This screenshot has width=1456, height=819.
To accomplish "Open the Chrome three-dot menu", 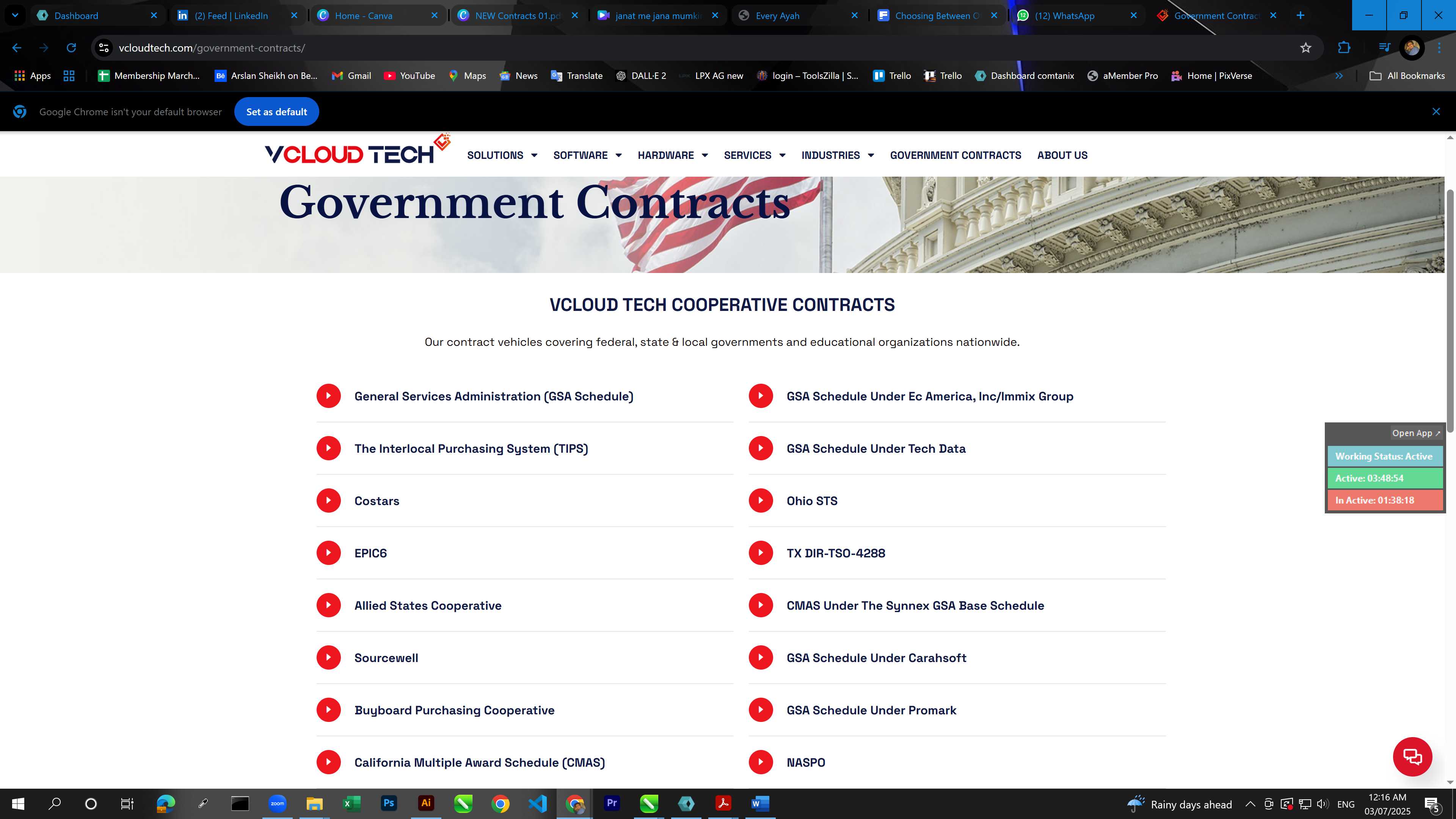I will [x=1439, y=48].
